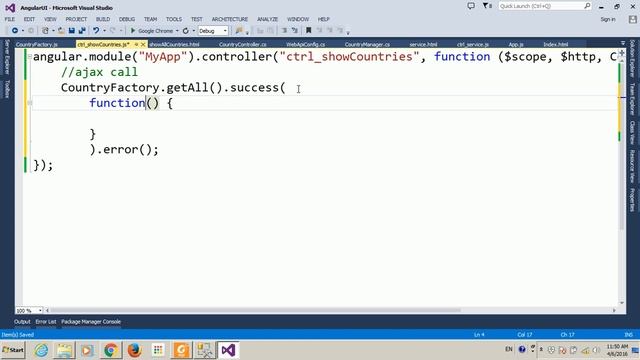Click the Navigate Backward arrow icon
Viewport: 640px width, 360px height.
15,31
